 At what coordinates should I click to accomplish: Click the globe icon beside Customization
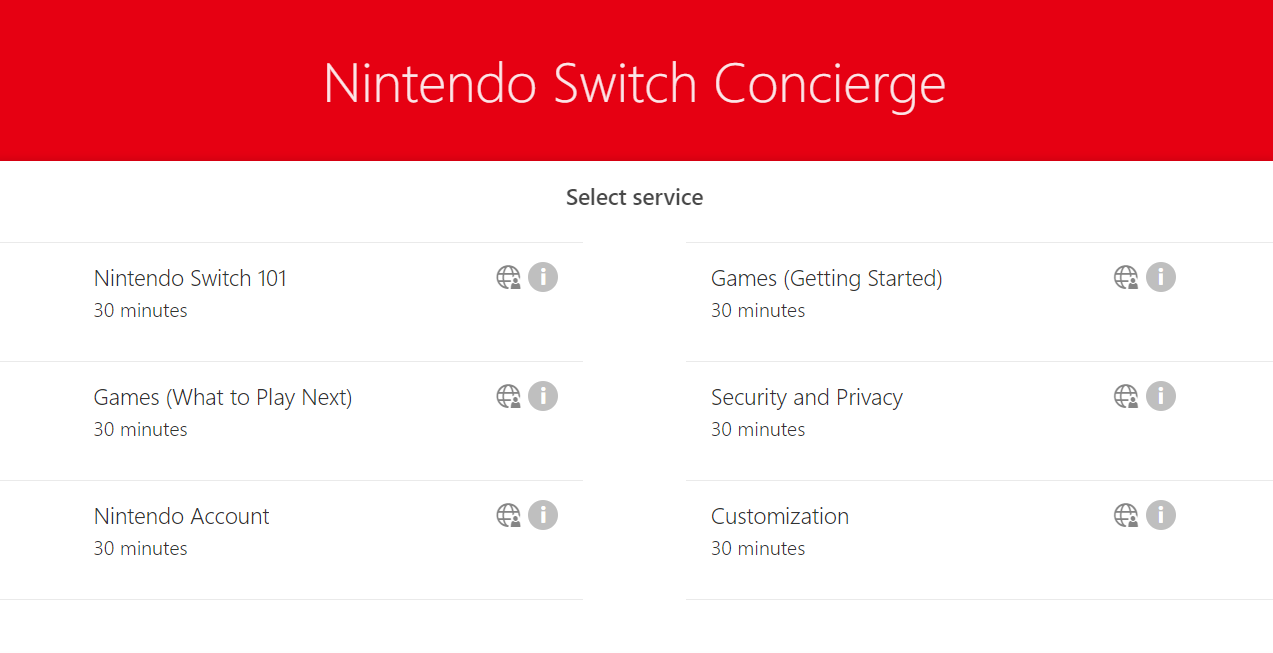1126,515
